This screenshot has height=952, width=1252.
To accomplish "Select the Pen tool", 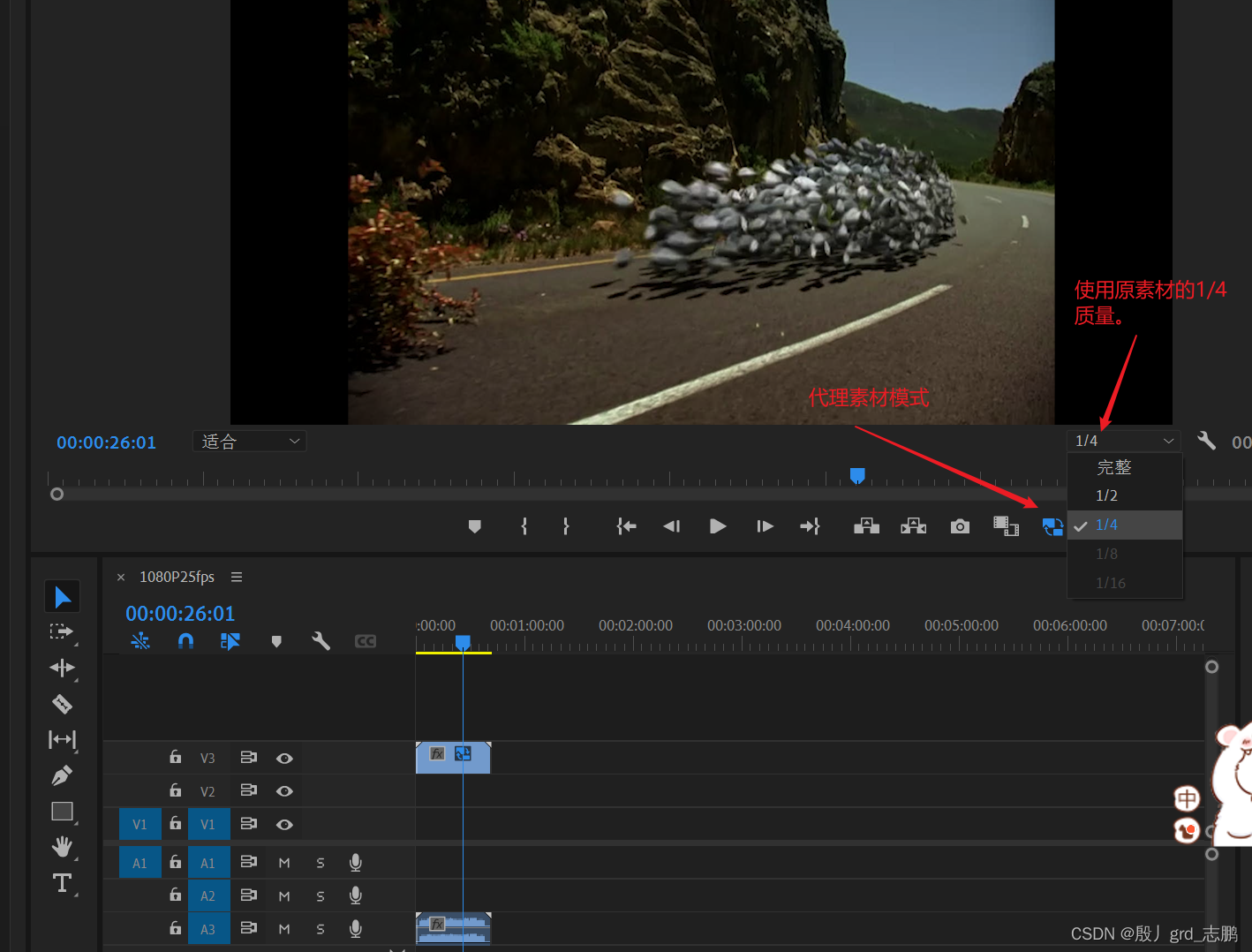I will coord(62,775).
